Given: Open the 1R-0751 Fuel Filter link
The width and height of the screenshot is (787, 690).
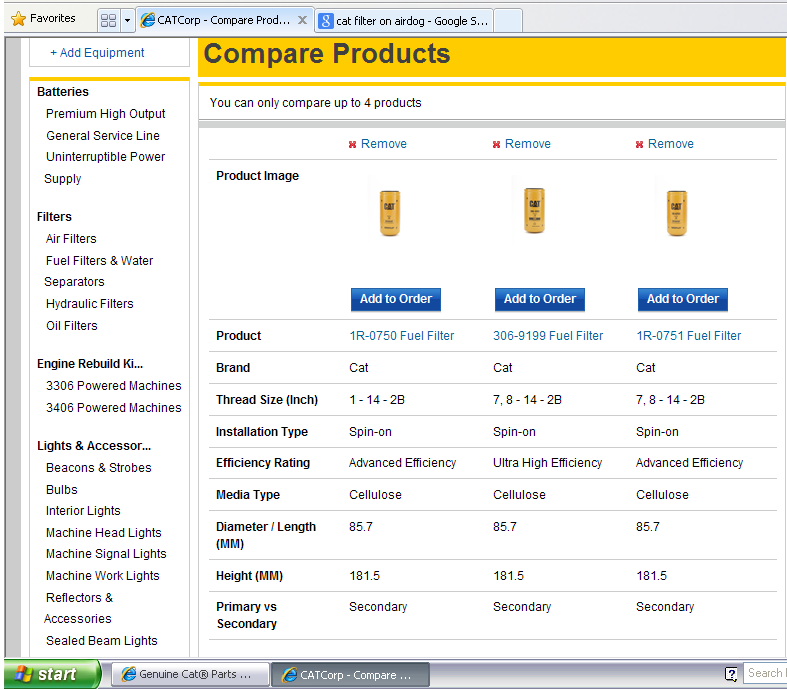Looking at the screenshot, I should pyautogui.click(x=689, y=336).
